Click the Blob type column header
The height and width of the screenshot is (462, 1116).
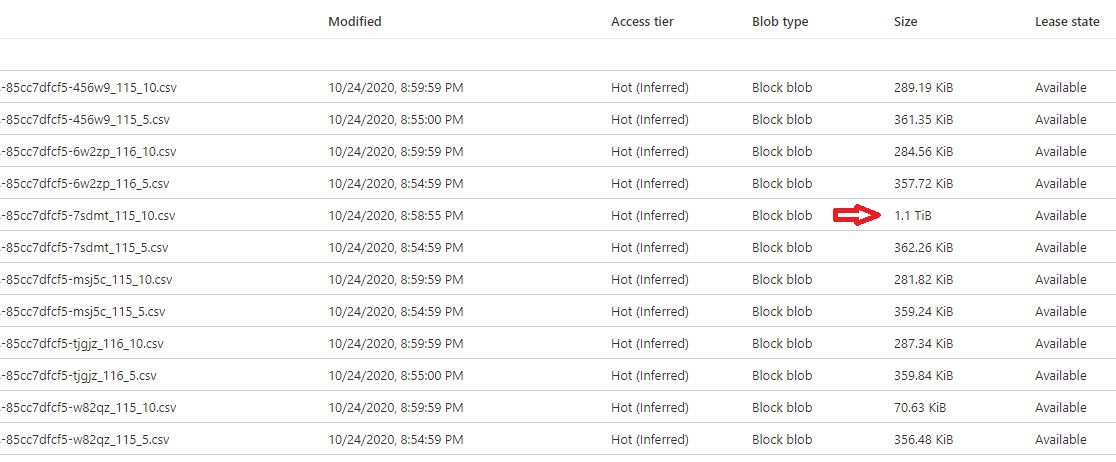pos(780,21)
